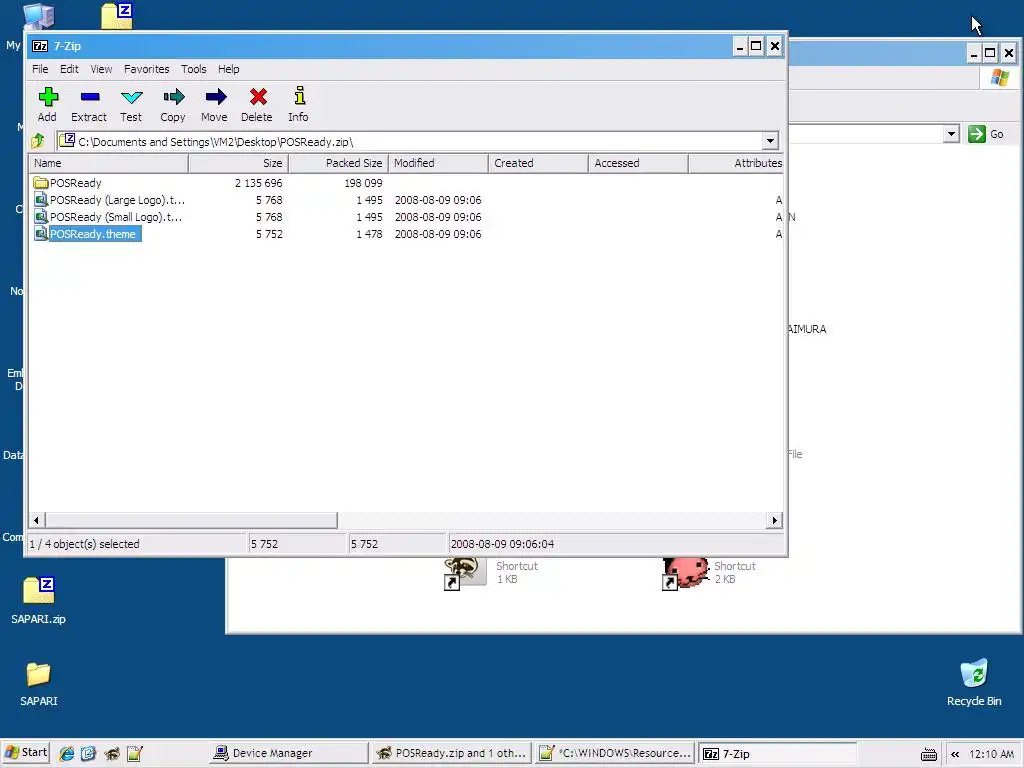1024x768 pixels.
Task: Click packed size 198 099
Action: point(363,183)
